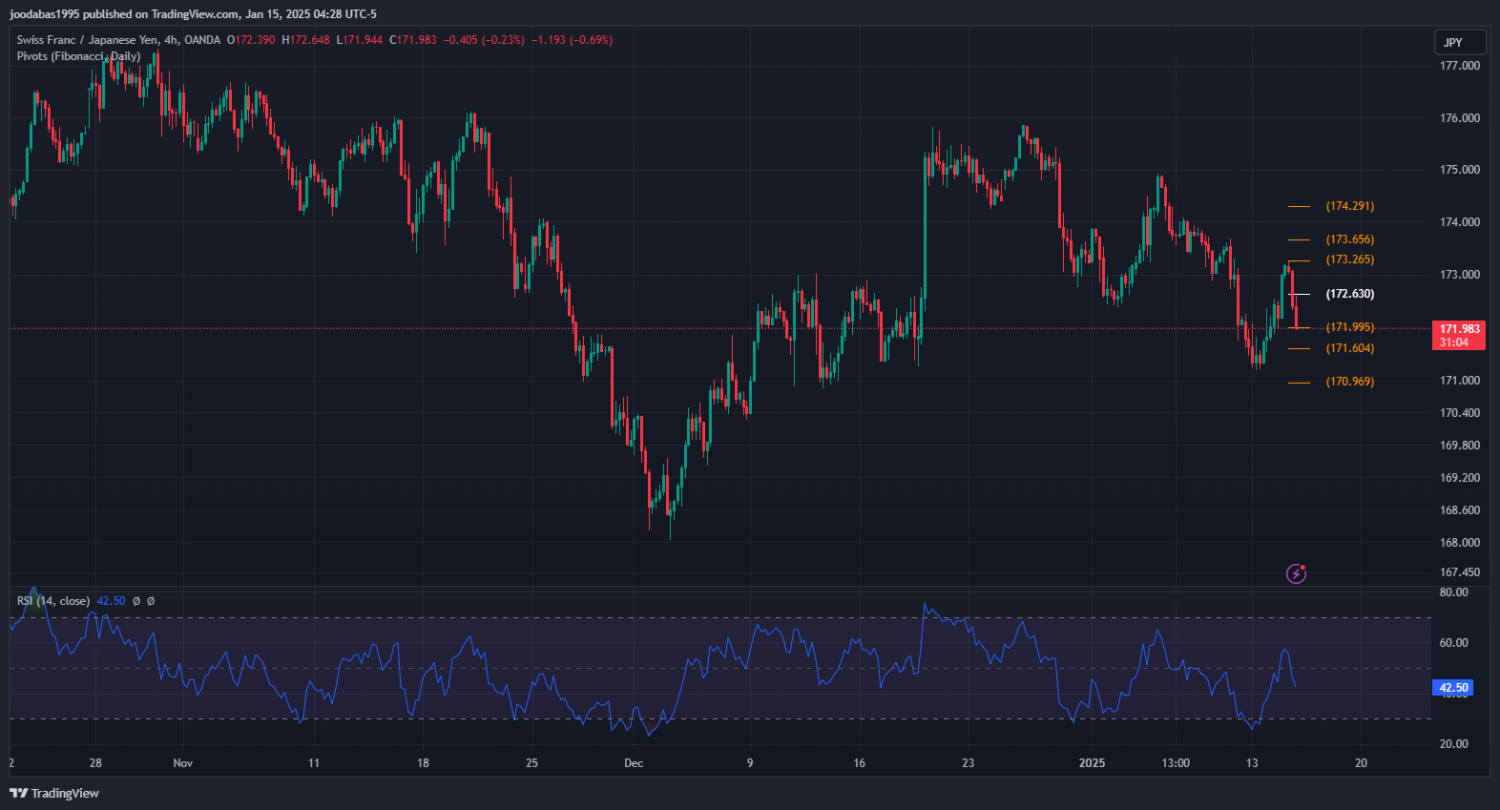Click 167.450 on the price axis

coord(1459,573)
